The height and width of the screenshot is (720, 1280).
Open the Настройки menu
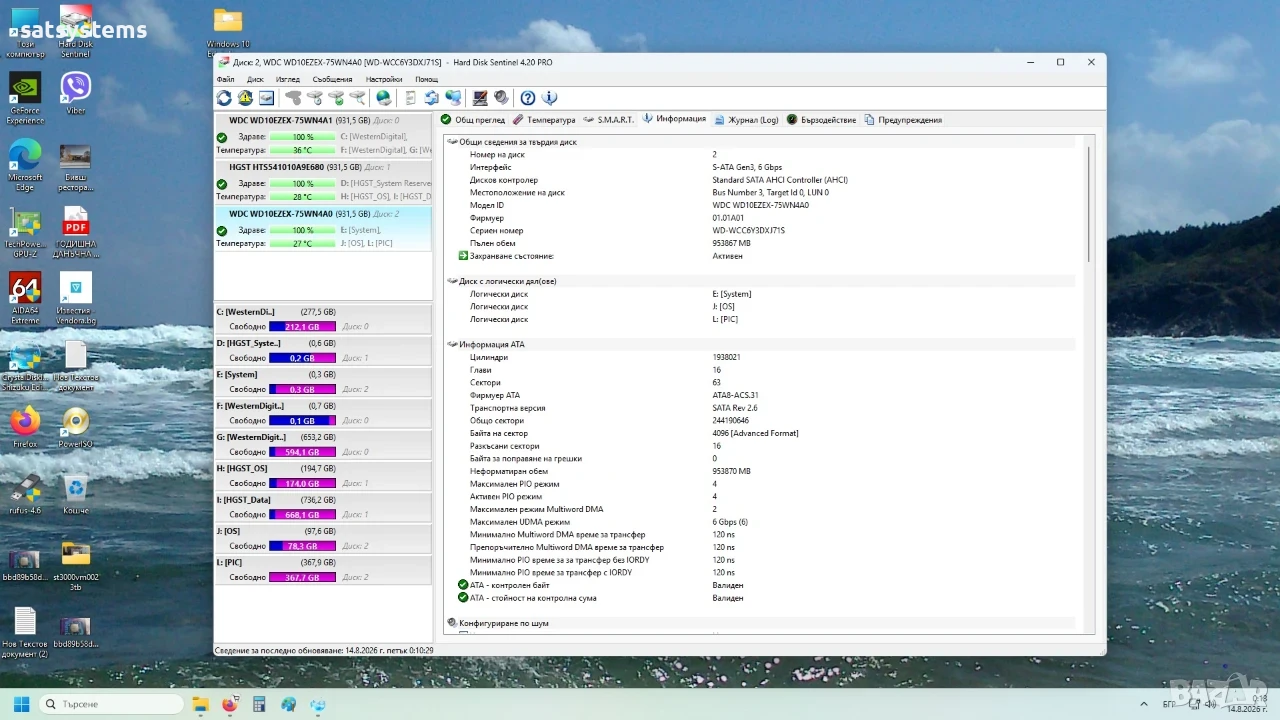[x=384, y=79]
